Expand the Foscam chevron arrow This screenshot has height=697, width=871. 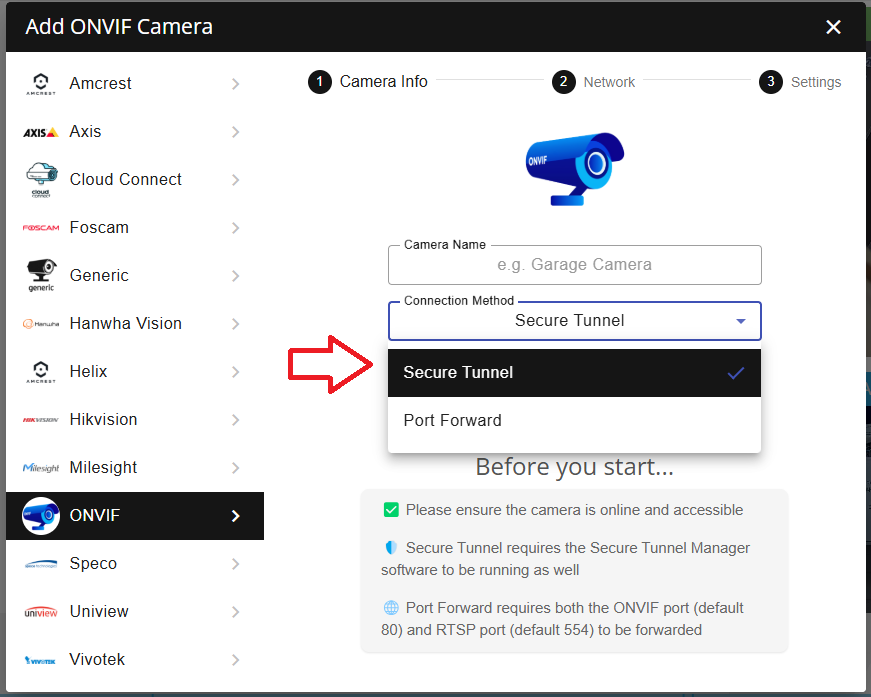(x=236, y=228)
